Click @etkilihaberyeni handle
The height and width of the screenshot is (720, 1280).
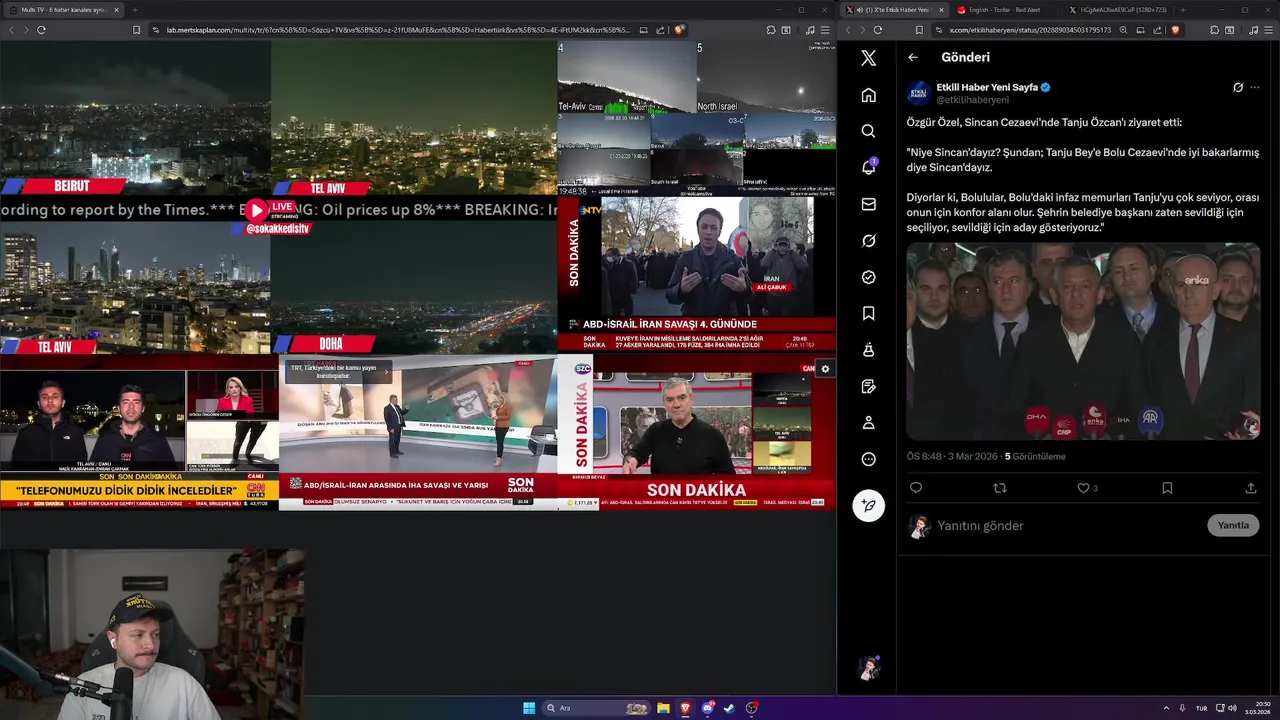point(972,100)
